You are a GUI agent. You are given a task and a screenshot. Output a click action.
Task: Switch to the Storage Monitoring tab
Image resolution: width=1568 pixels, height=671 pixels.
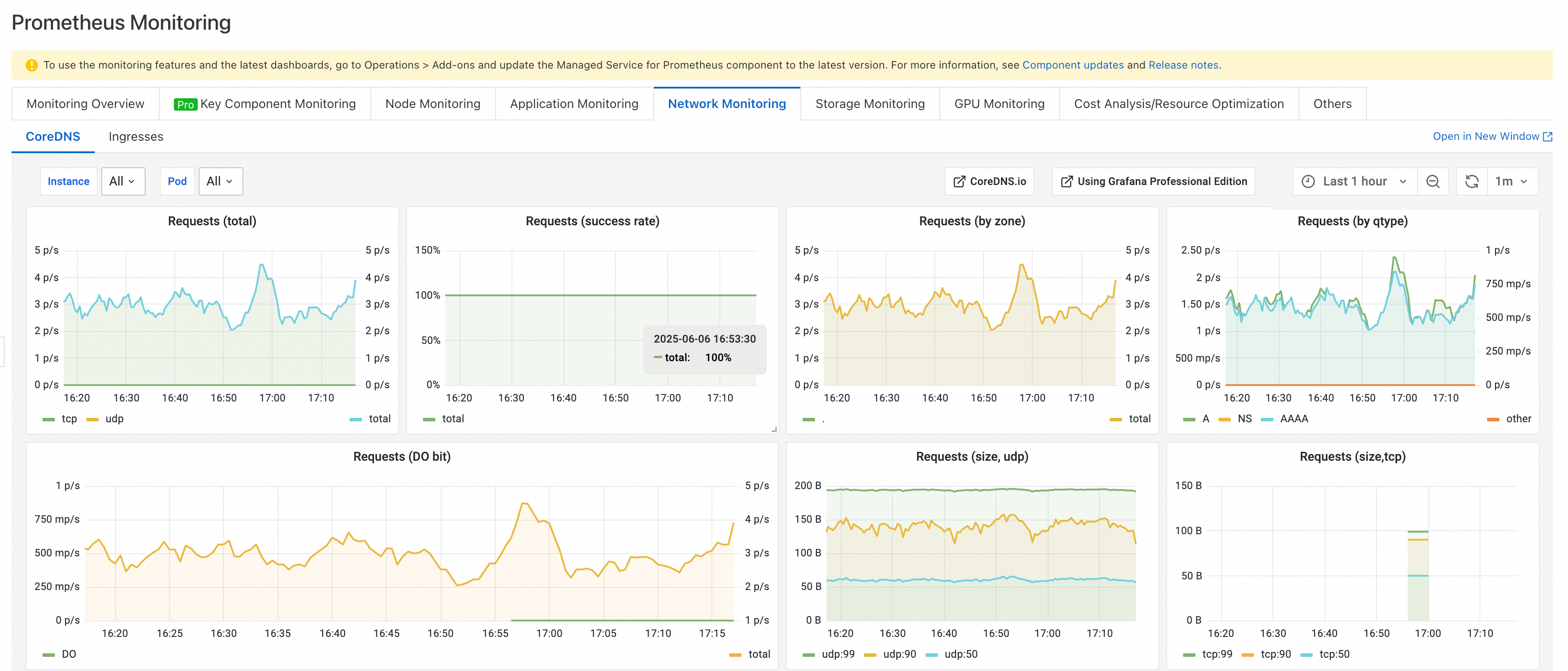(870, 104)
